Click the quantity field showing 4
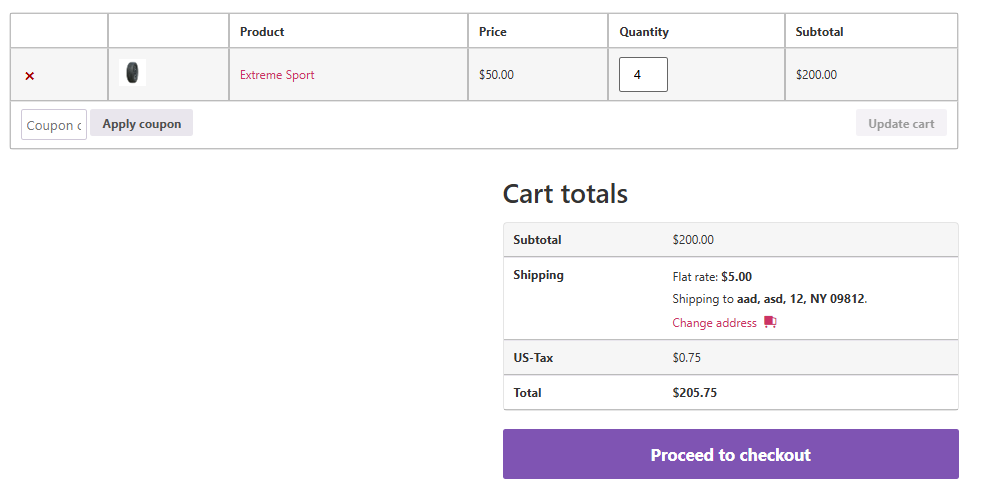990x494 pixels. [x=643, y=75]
